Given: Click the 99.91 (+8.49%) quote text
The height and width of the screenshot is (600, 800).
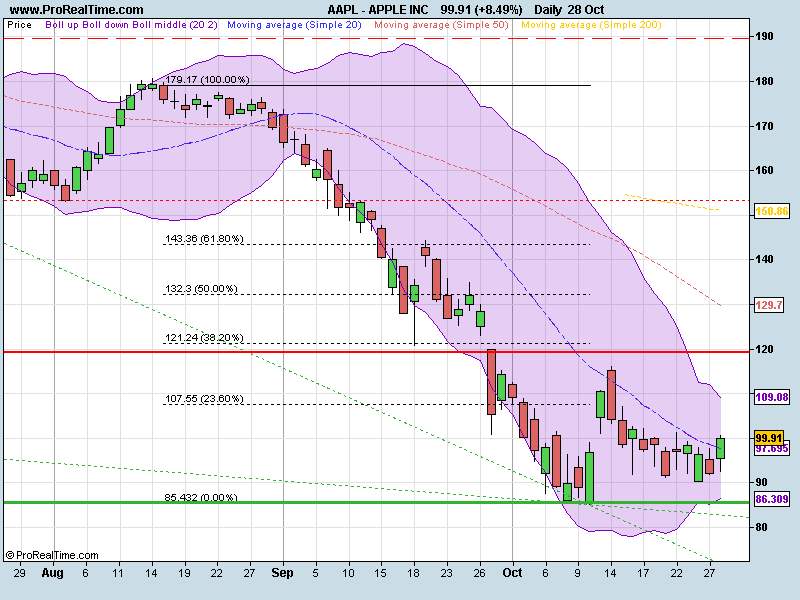Looking at the screenshot, I should click(x=482, y=10).
